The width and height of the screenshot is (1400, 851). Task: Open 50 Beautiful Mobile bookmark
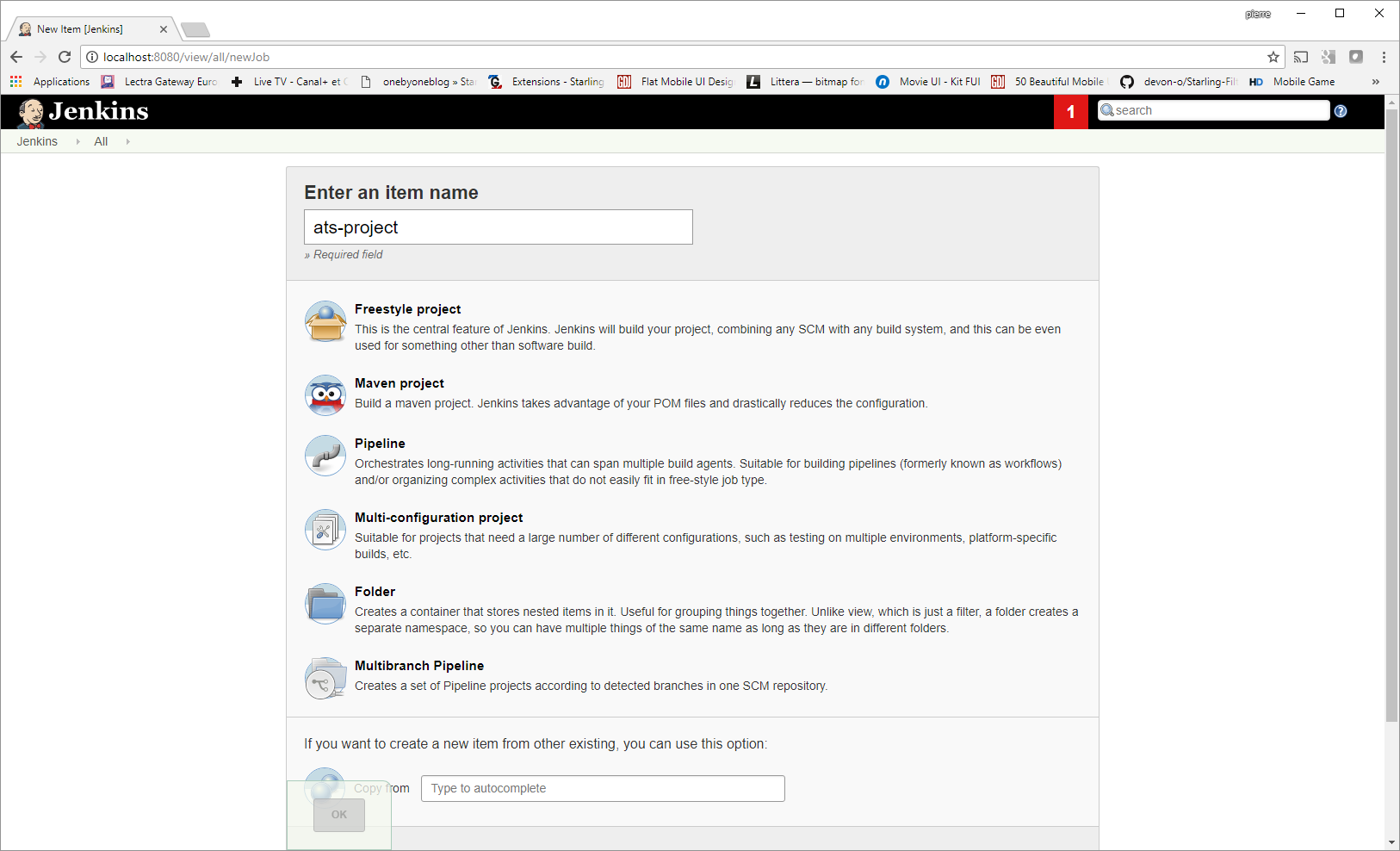click(1048, 82)
